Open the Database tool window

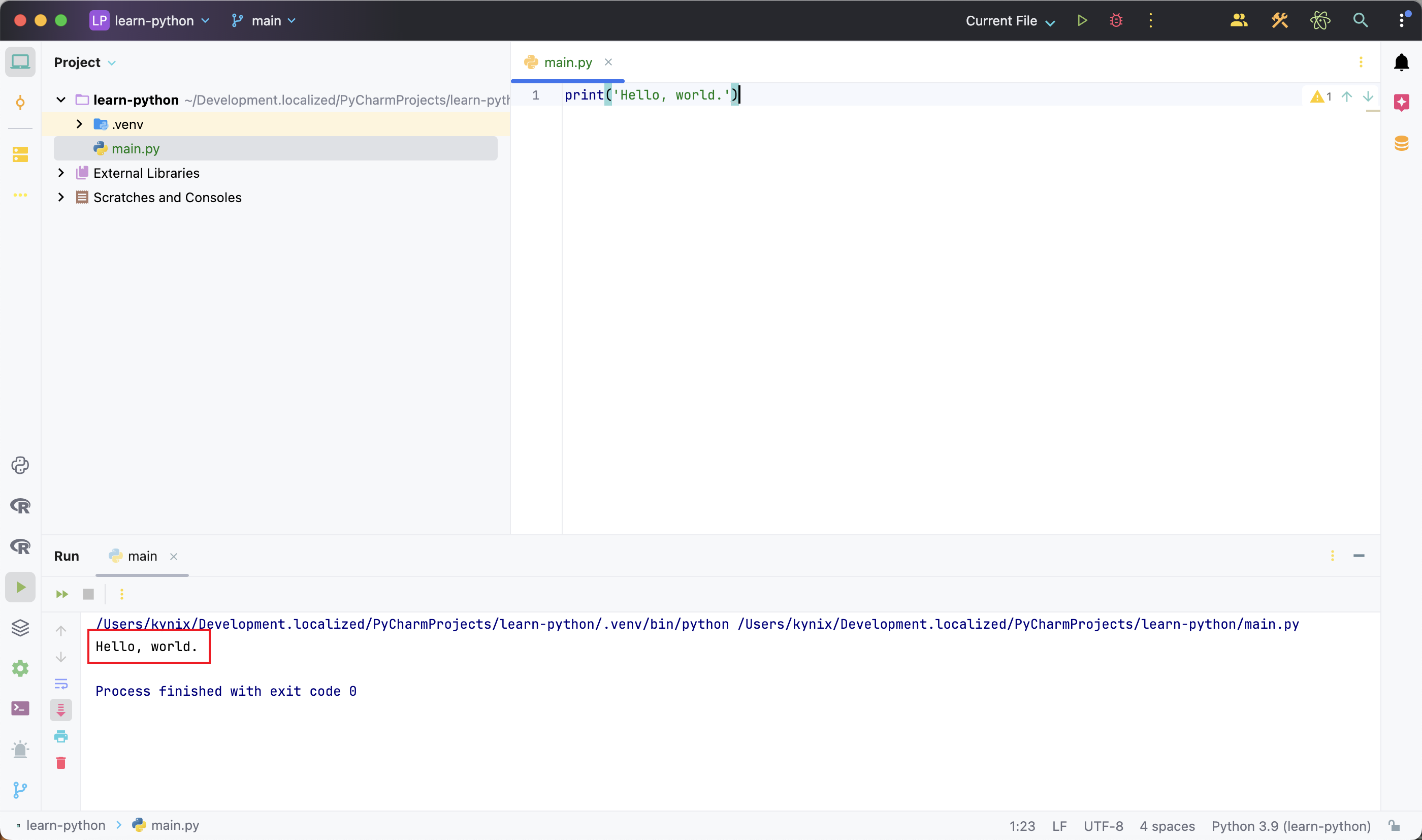coord(1402,143)
